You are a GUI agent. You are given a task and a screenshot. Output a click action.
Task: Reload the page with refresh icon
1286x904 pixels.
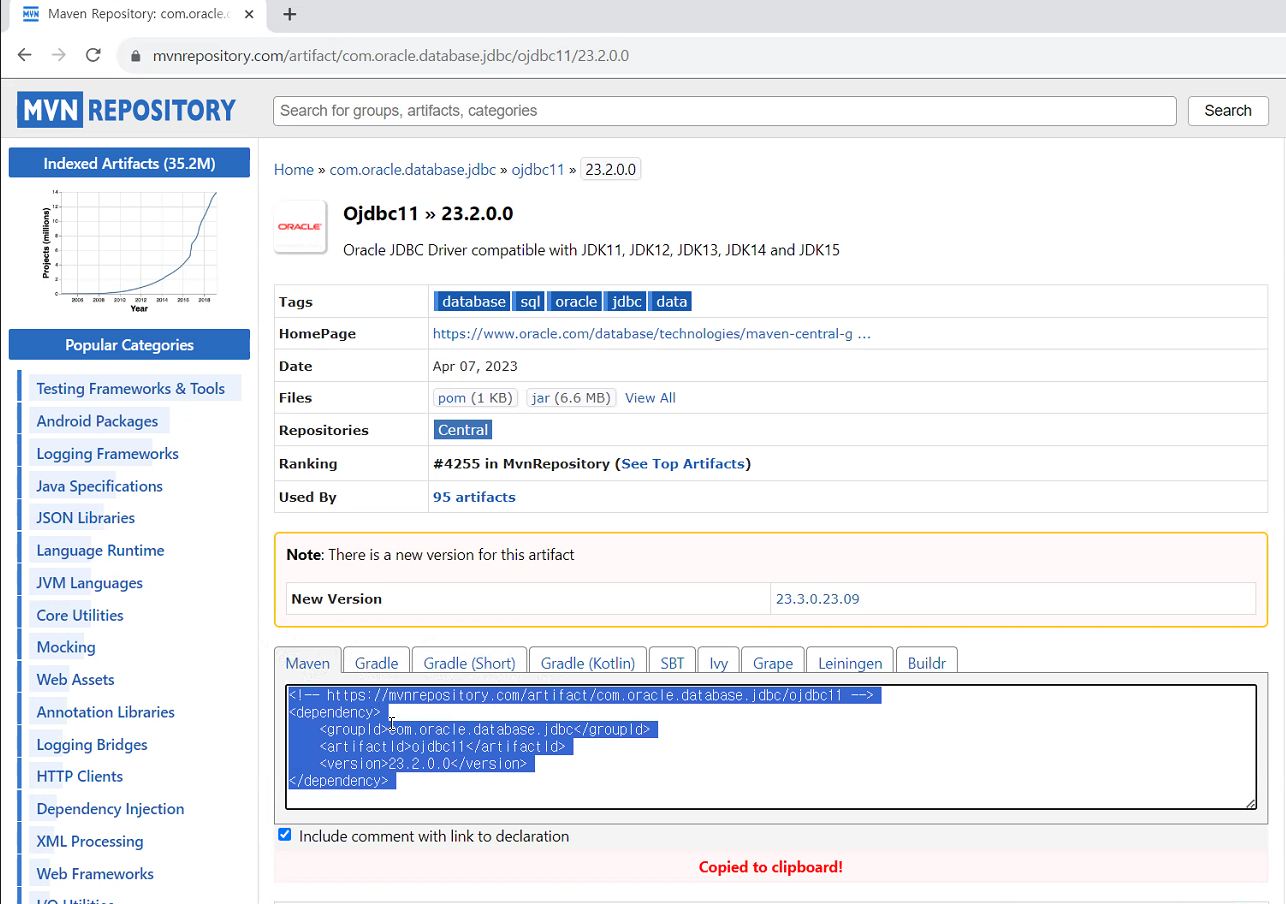click(93, 55)
